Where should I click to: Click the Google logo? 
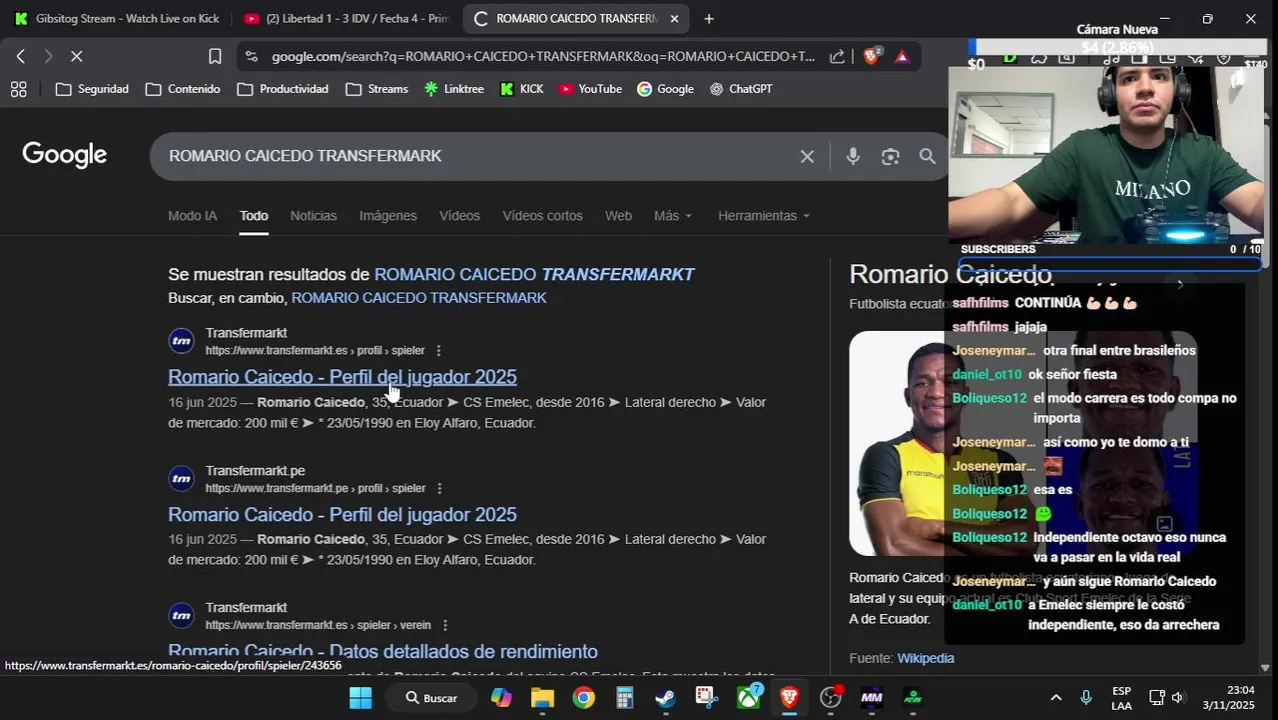(x=65, y=155)
